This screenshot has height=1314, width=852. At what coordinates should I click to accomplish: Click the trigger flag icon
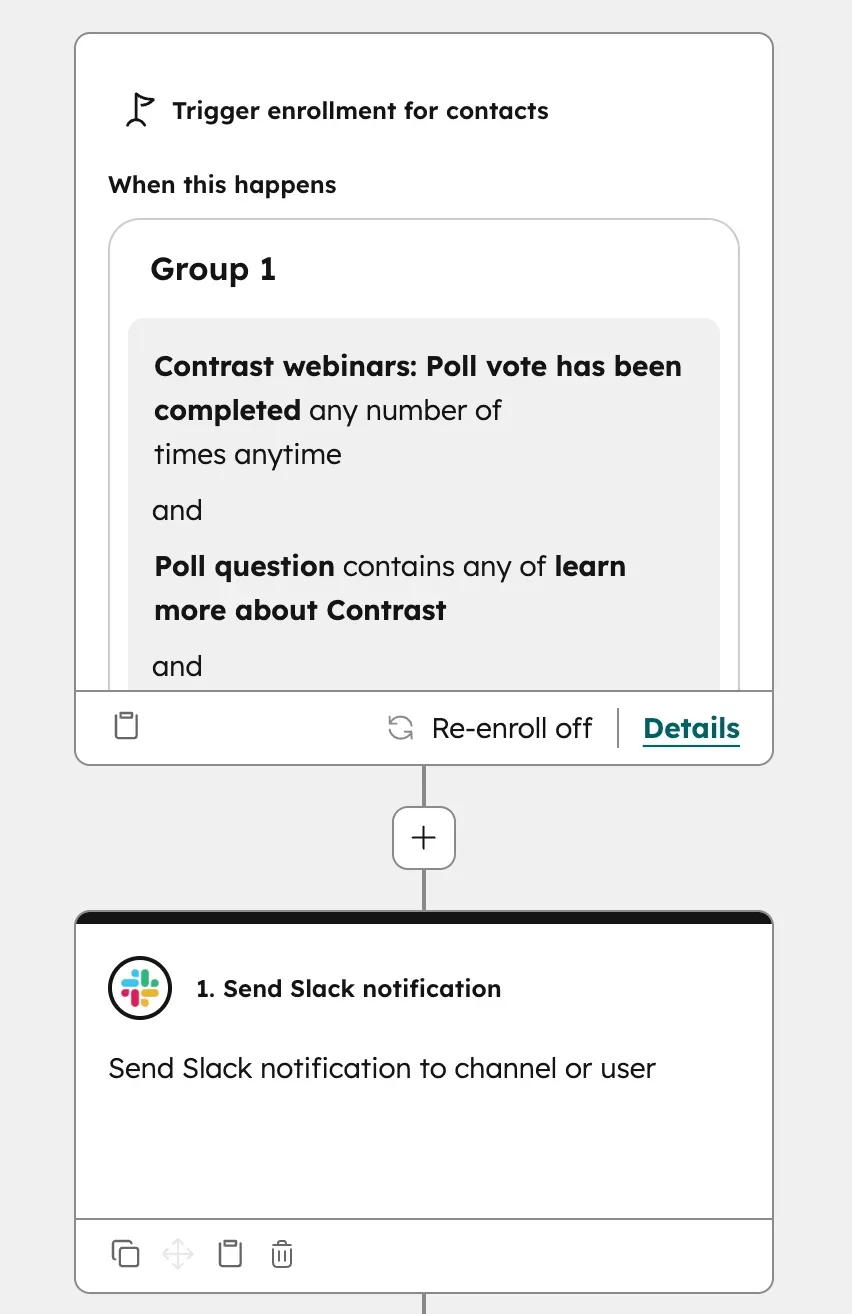[140, 108]
